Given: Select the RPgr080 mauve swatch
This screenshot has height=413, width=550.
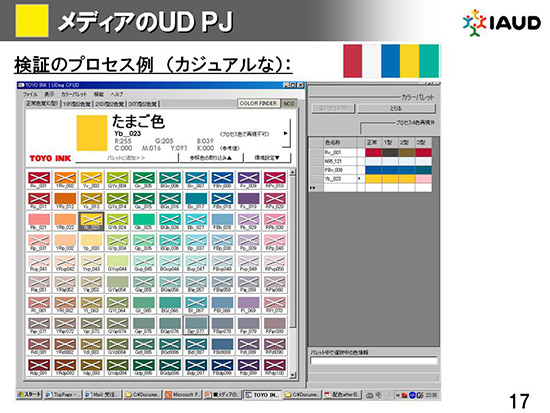Looking at the screenshot, I should click(x=275, y=324).
